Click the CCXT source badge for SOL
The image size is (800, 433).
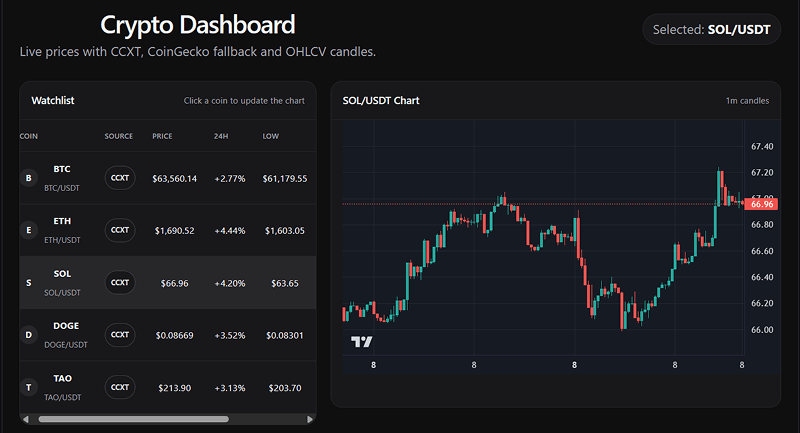[120, 283]
